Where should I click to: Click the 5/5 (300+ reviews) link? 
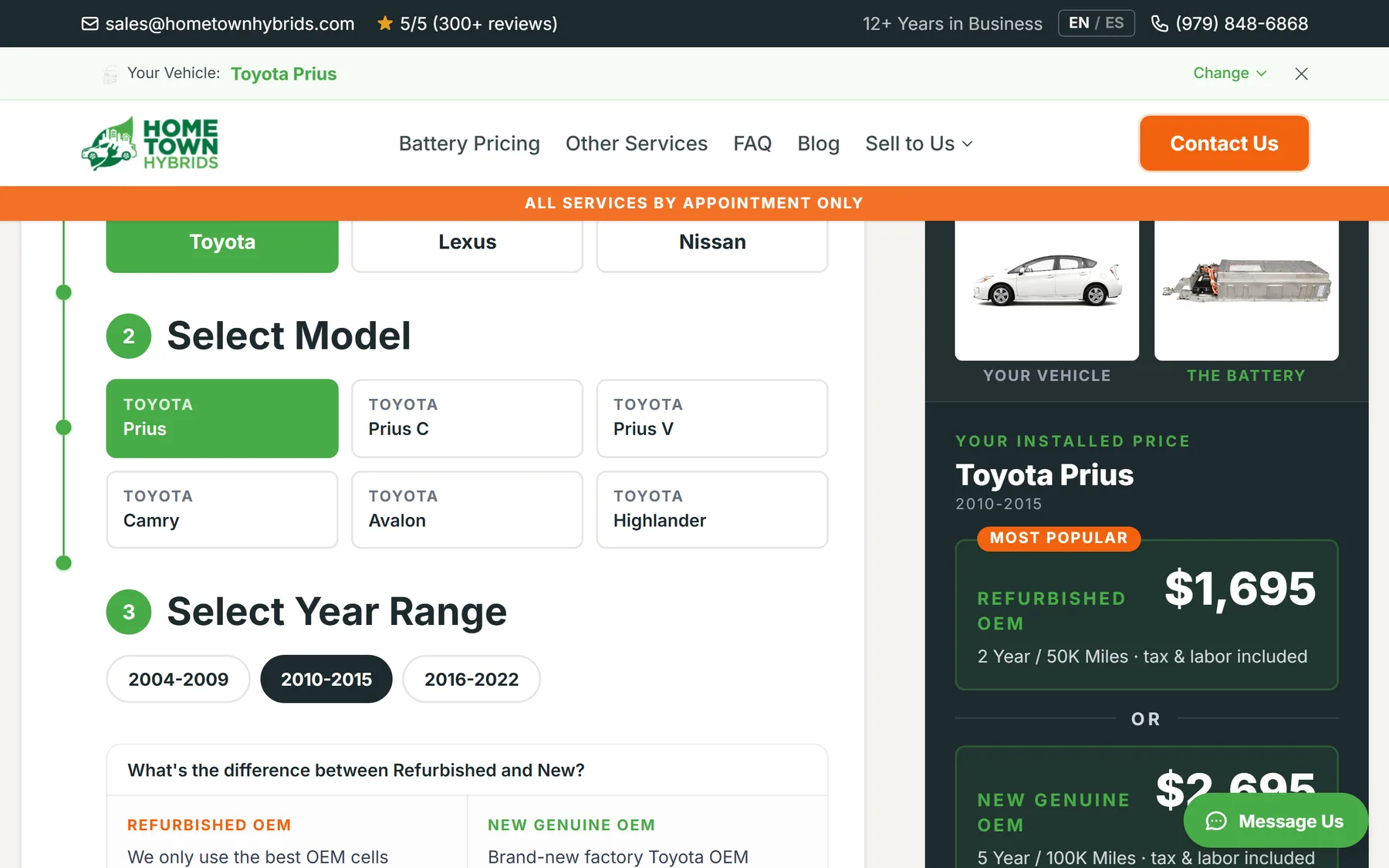point(478,24)
